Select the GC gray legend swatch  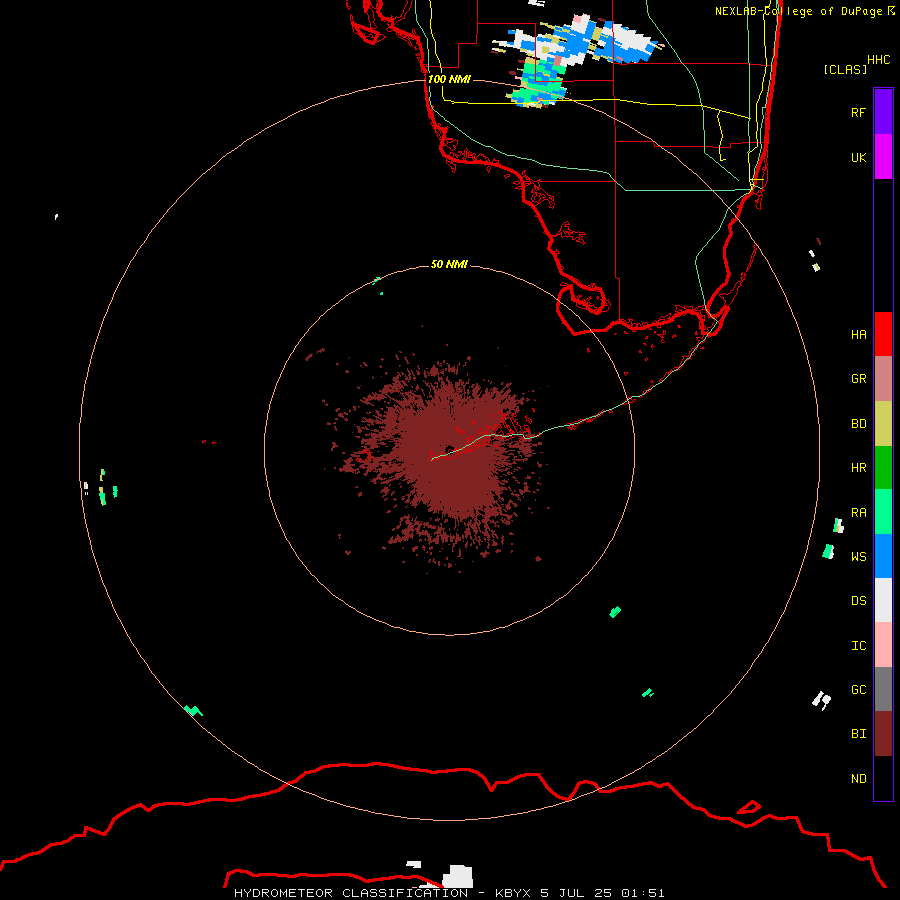pos(883,689)
